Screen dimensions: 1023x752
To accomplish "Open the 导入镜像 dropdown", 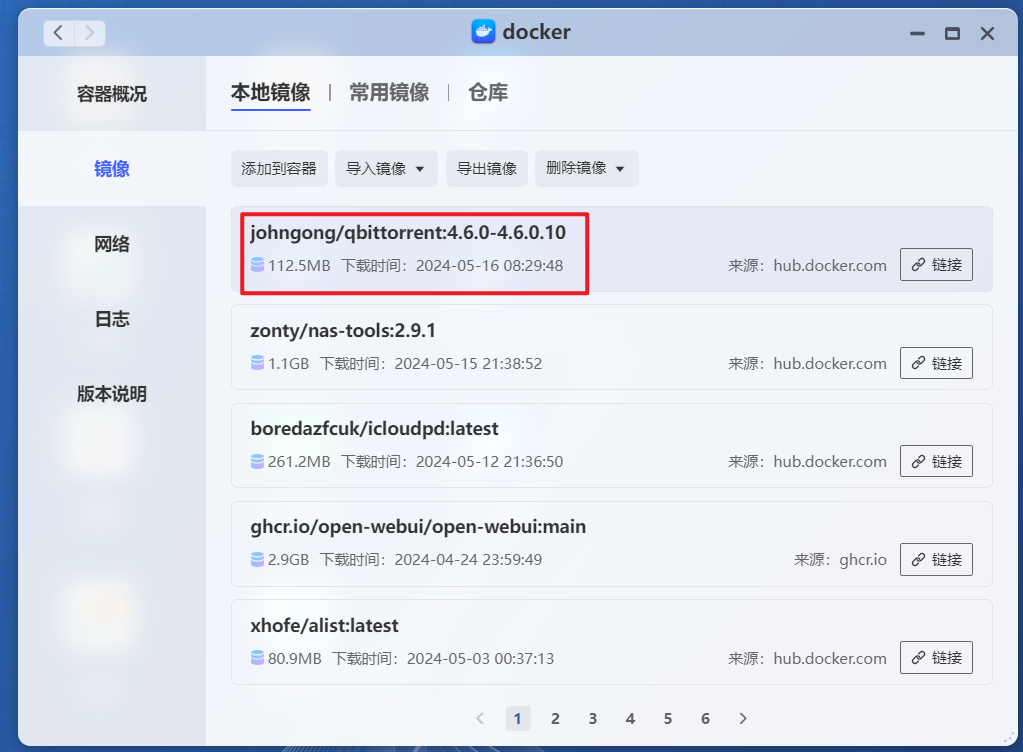I will pyautogui.click(x=386, y=168).
